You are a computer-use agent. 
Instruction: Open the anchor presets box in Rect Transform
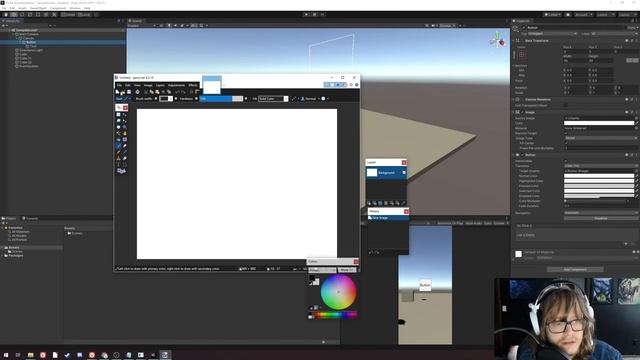[522, 55]
